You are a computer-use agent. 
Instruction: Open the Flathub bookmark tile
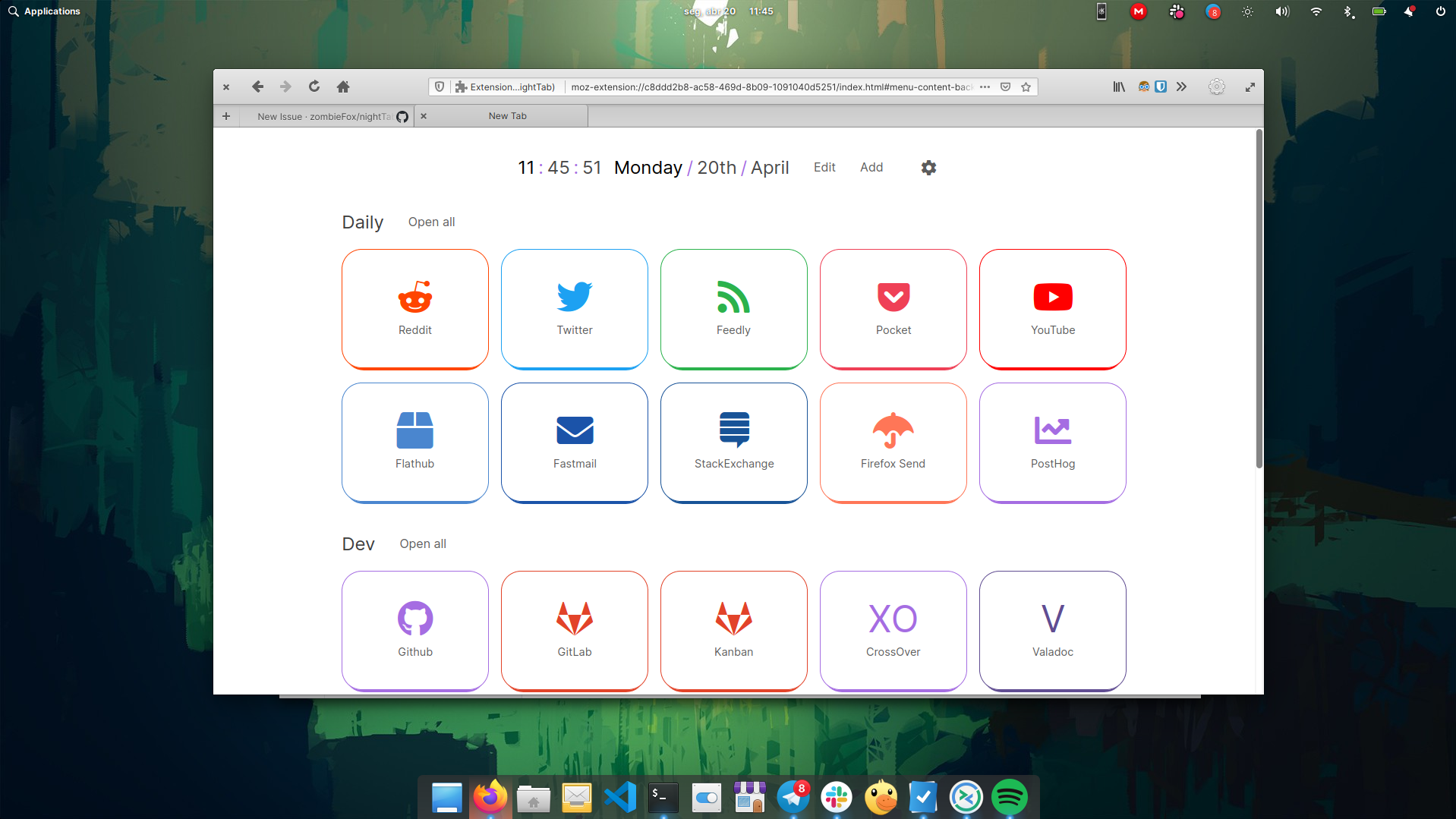point(415,443)
